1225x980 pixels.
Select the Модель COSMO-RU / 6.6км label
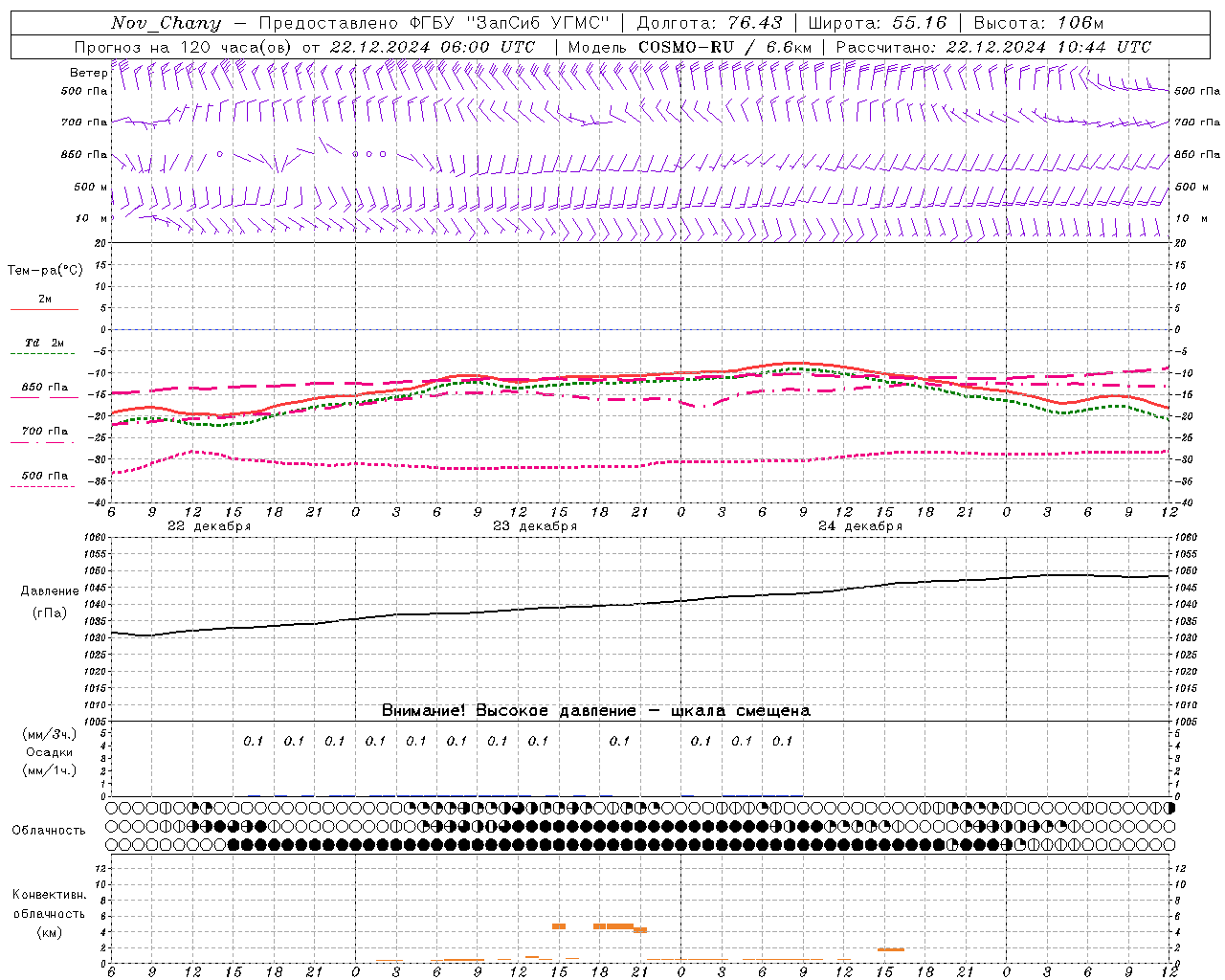690,47
